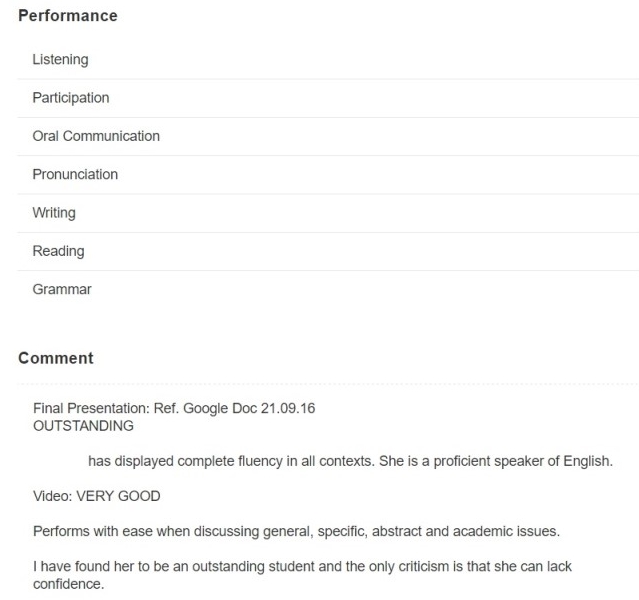
Task: Click the Performance section heading
Action: pos(68,16)
